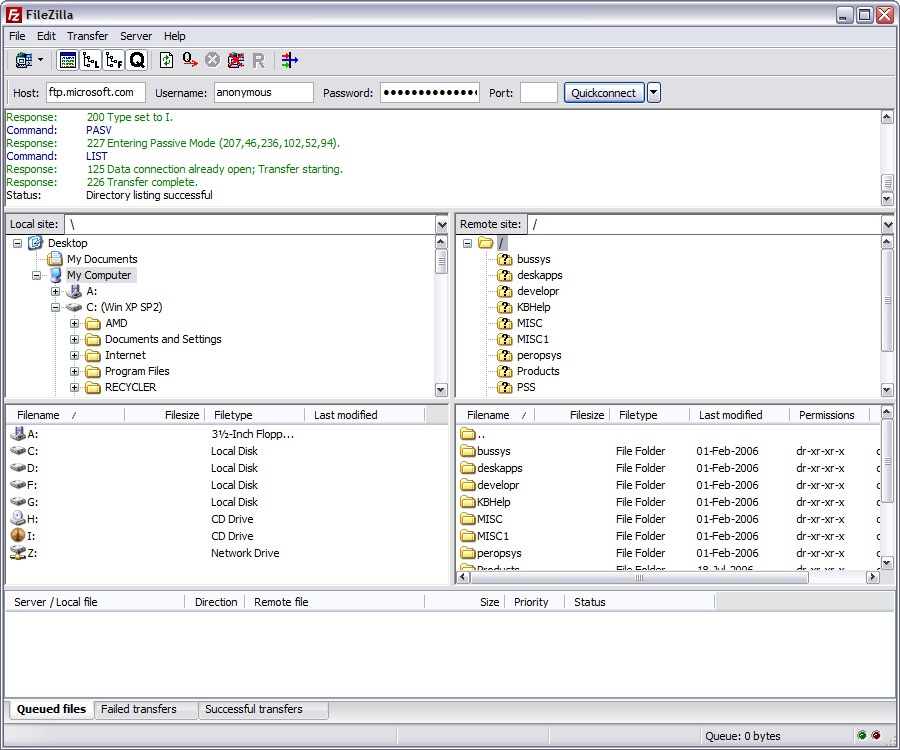Open the Transfer menu

click(87, 36)
